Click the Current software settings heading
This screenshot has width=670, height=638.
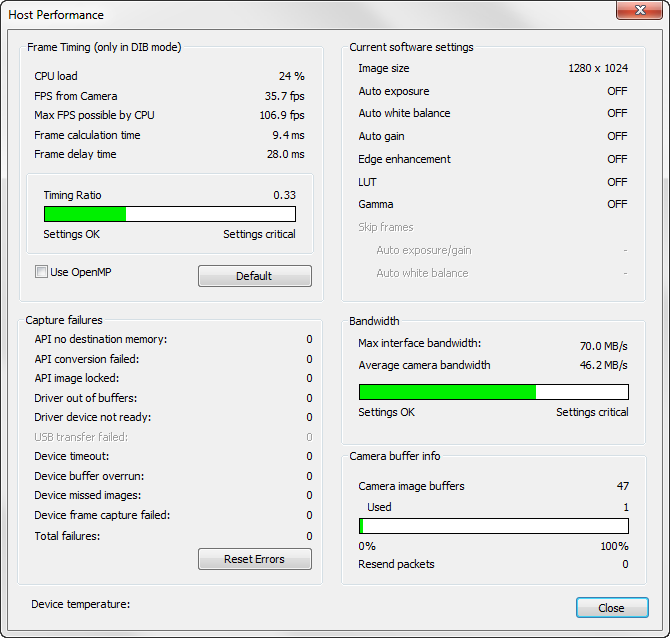[411, 47]
